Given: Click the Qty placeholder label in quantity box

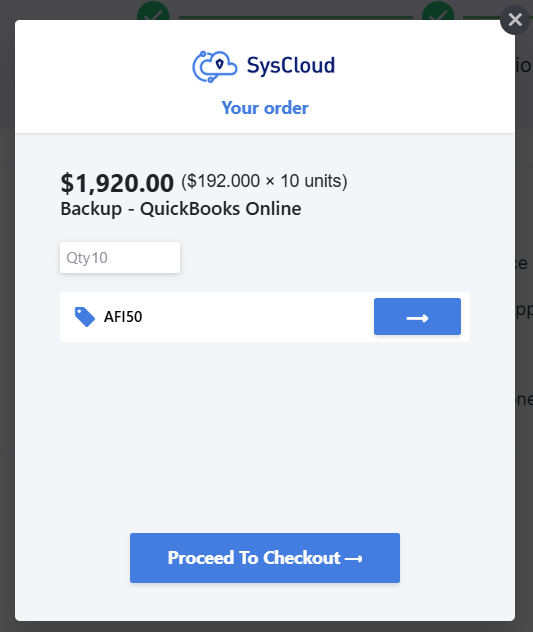Looking at the screenshot, I should (78, 258).
